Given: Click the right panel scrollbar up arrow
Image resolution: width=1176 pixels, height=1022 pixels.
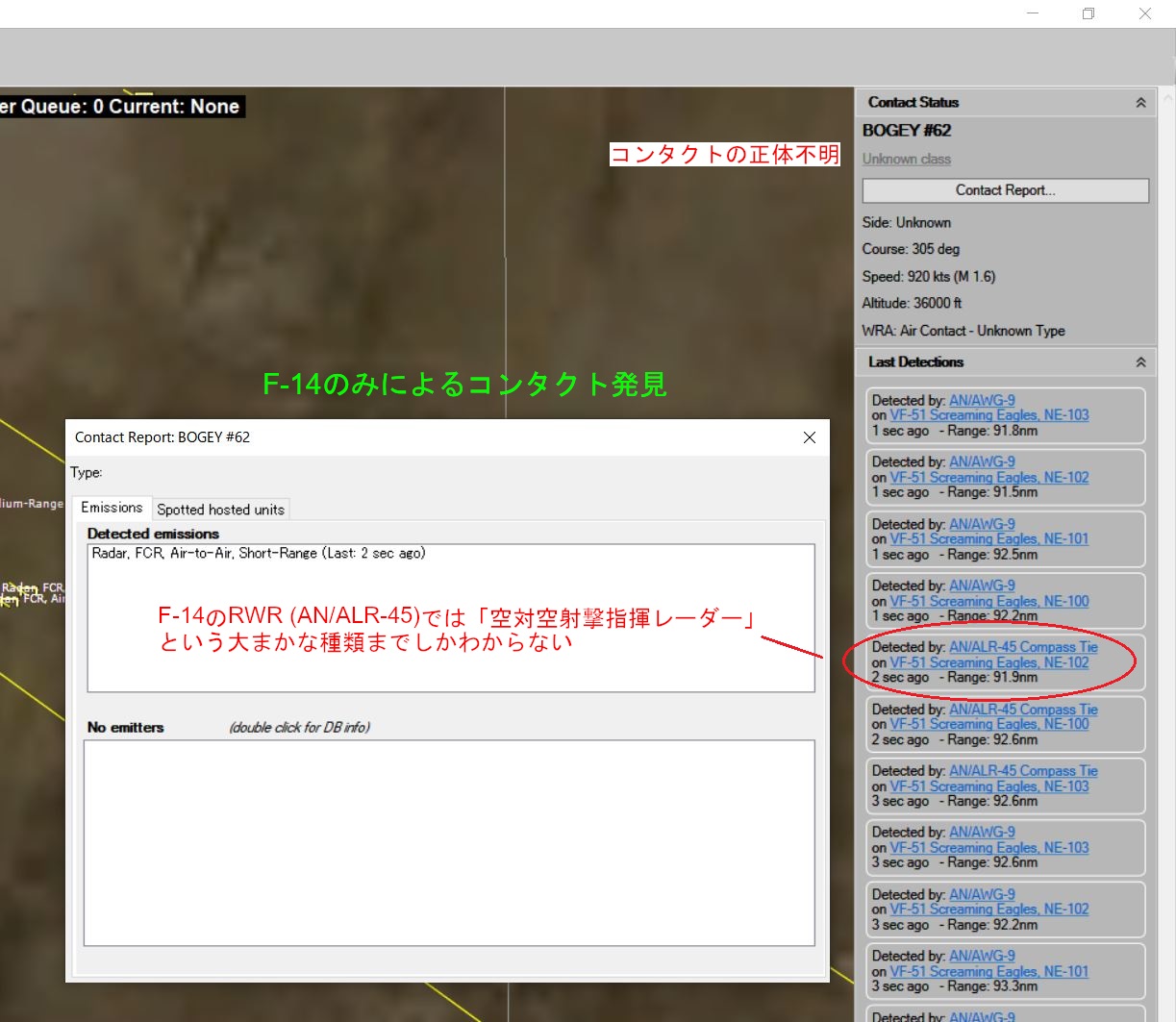Looking at the screenshot, I should tap(1168, 98).
